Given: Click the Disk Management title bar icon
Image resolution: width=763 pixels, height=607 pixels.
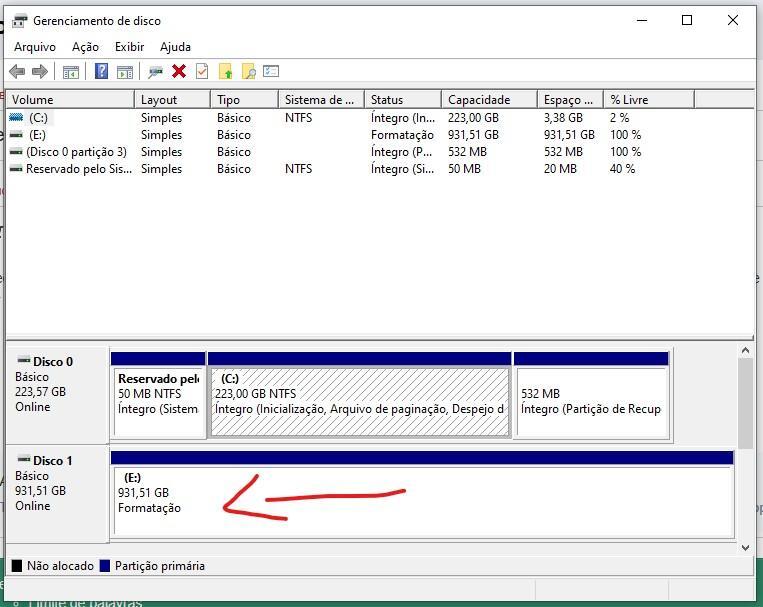Looking at the screenshot, I should pyautogui.click(x=20, y=21).
